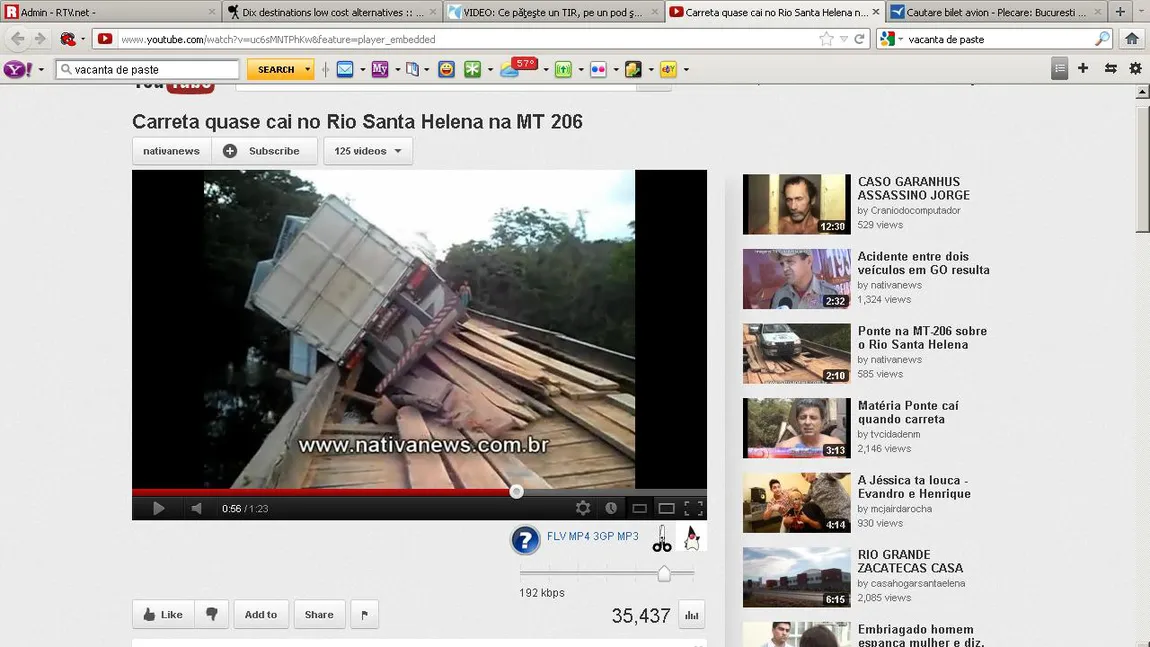Click the red ladybug add-on icon in navigation bar

pyautogui.click(x=68, y=39)
